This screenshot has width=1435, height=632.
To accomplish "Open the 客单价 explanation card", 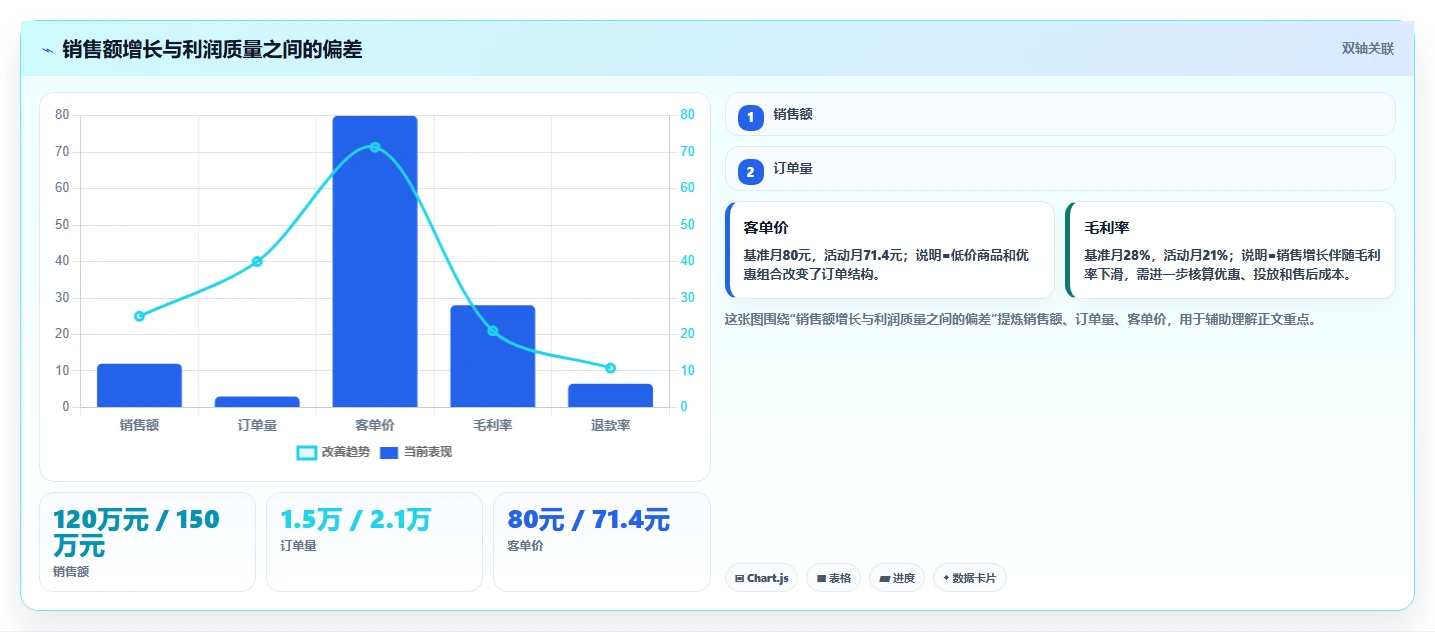I will pos(890,250).
